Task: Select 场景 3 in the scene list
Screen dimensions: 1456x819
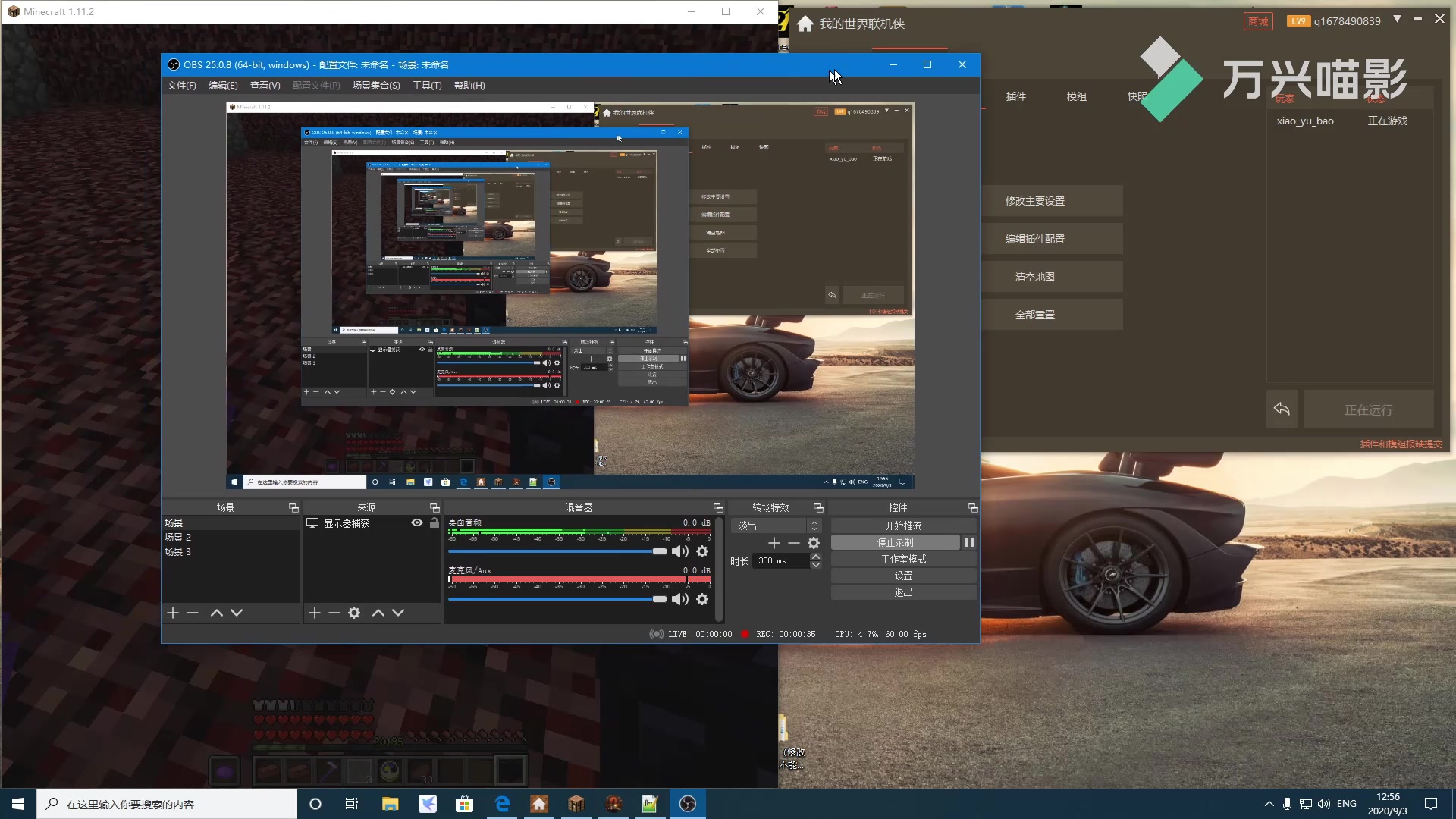Action: click(231, 551)
